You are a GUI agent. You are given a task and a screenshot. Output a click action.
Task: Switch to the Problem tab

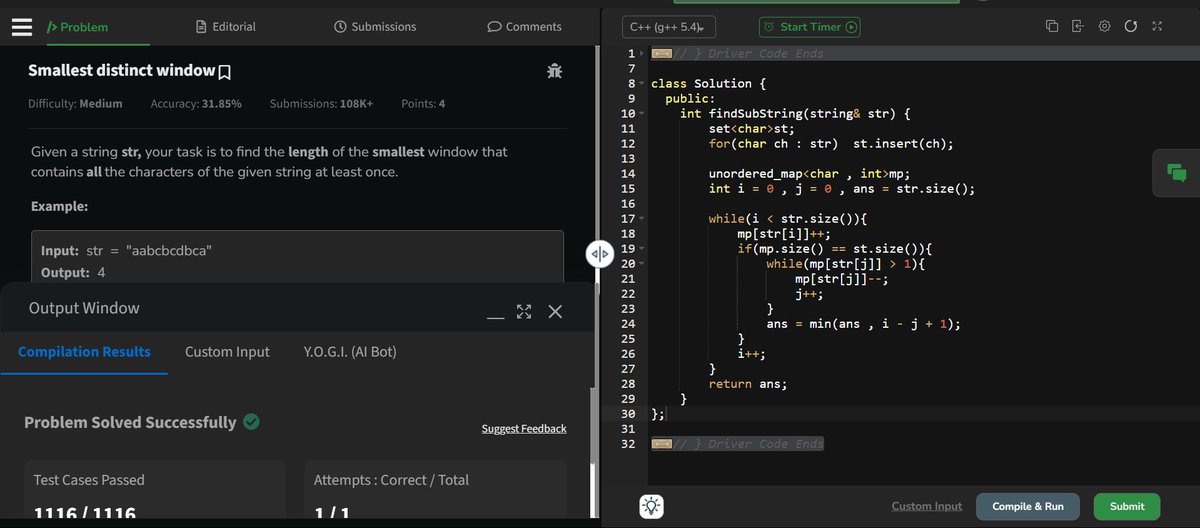point(78,27)
